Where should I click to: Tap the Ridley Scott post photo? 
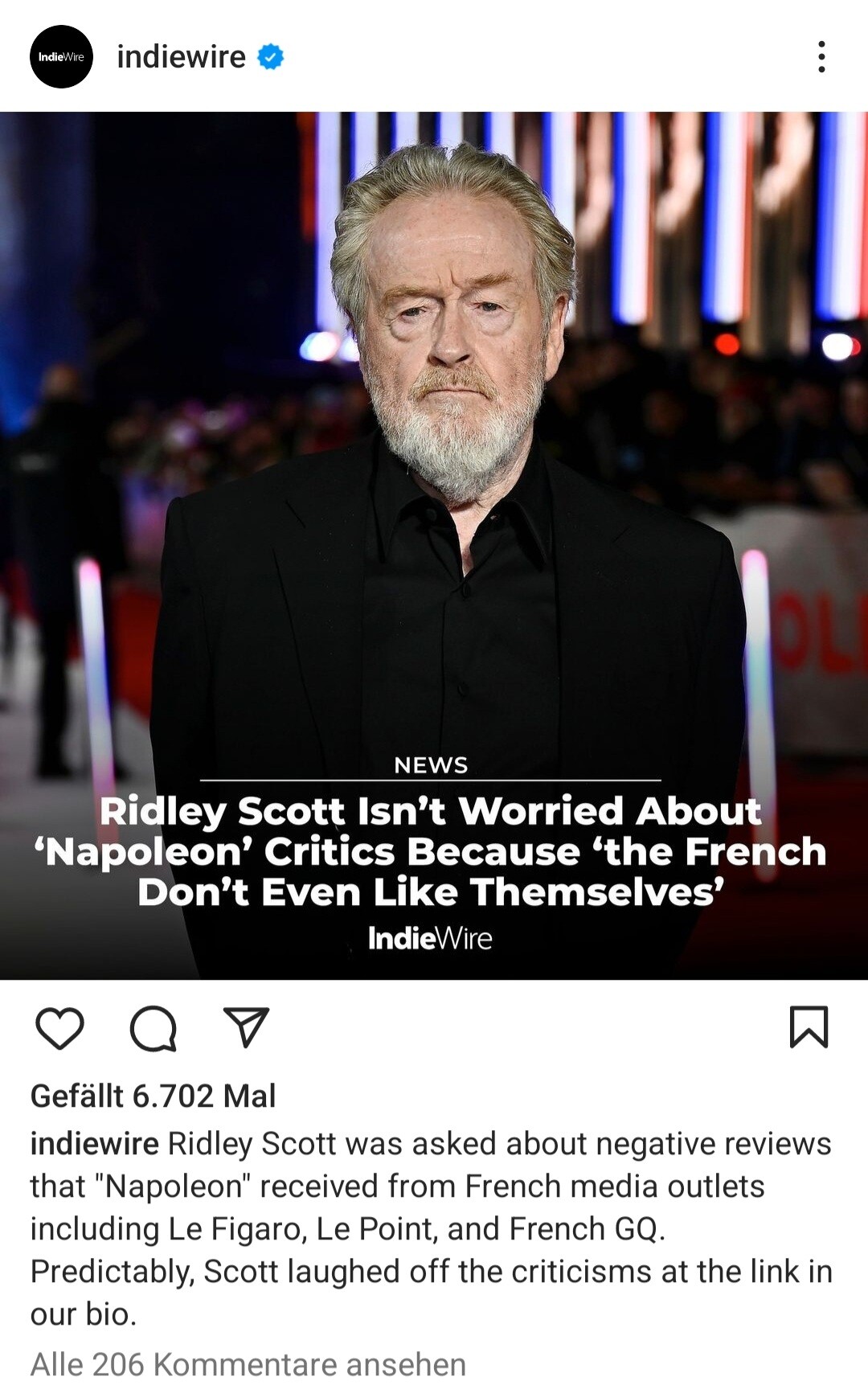click(434, 545)
